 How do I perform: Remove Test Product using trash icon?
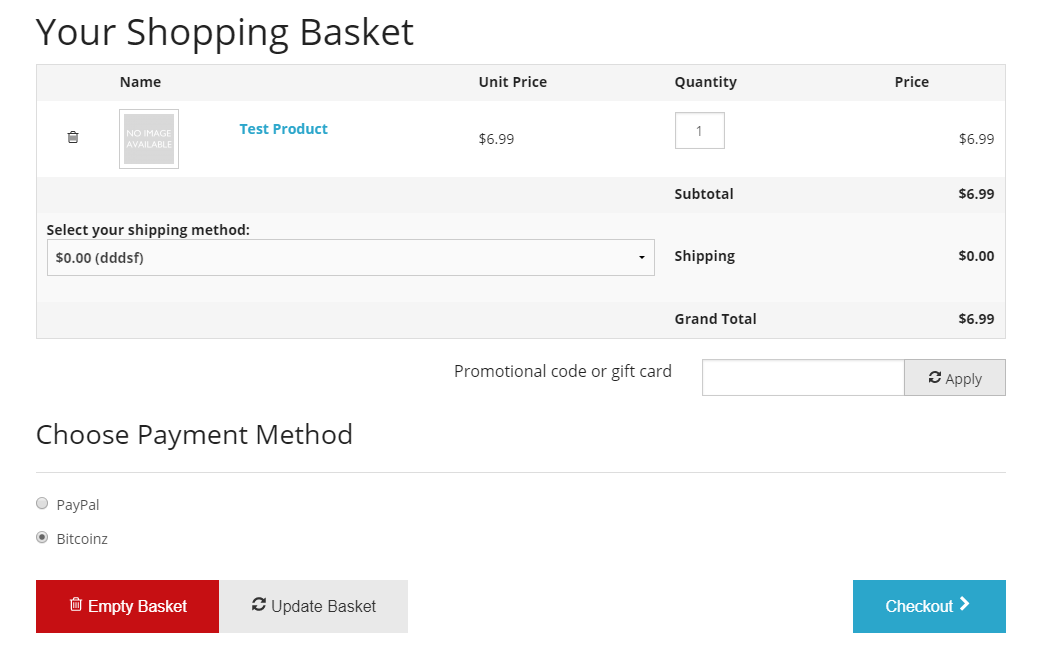(73, 137)
